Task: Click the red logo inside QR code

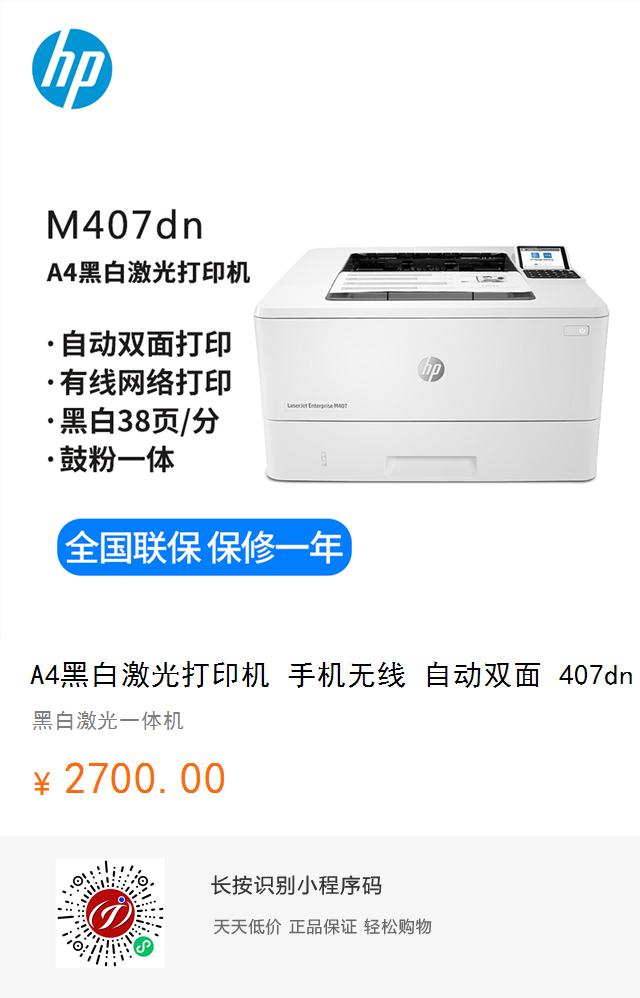Action: click(x=110, y=913)
